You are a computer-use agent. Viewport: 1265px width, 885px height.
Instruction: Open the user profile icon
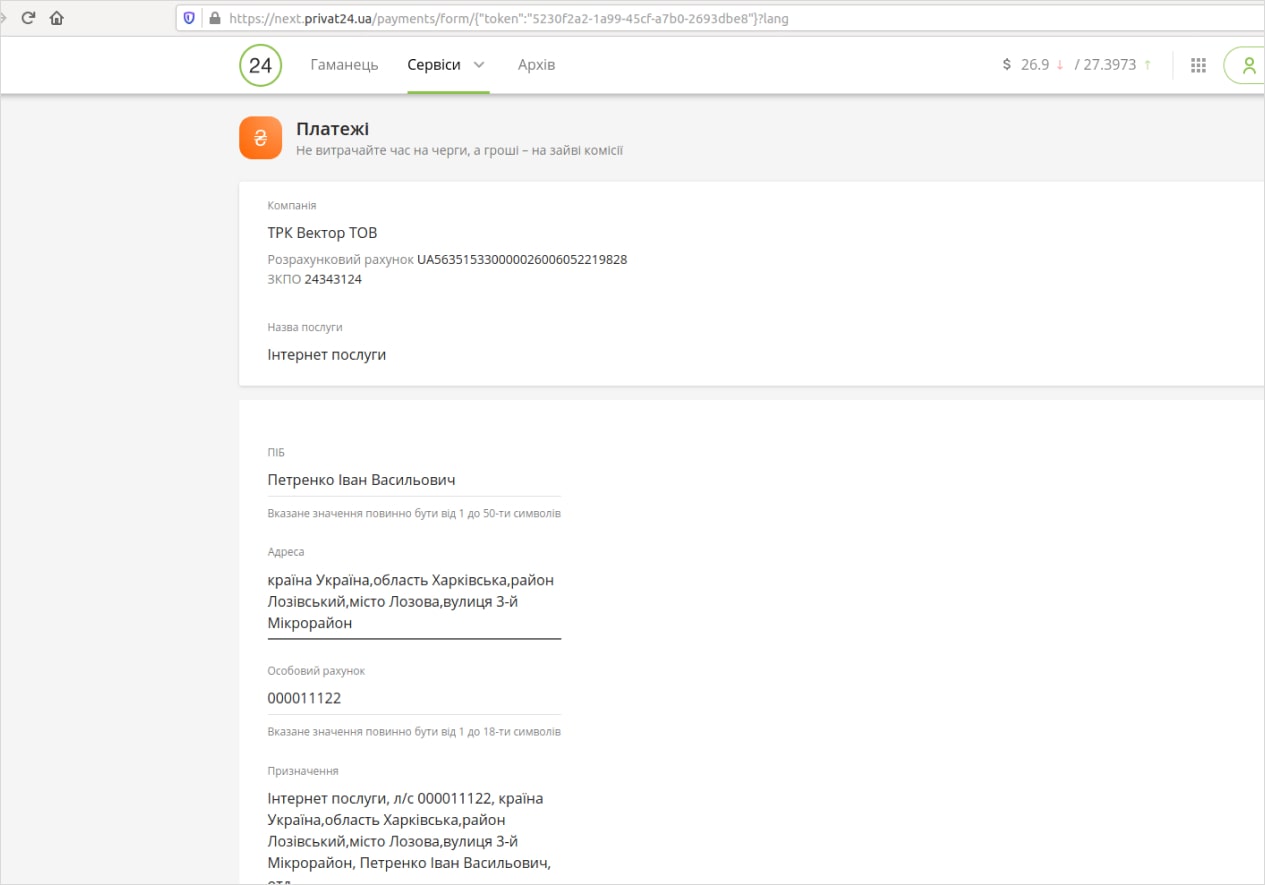click(x=1247, y=65)
